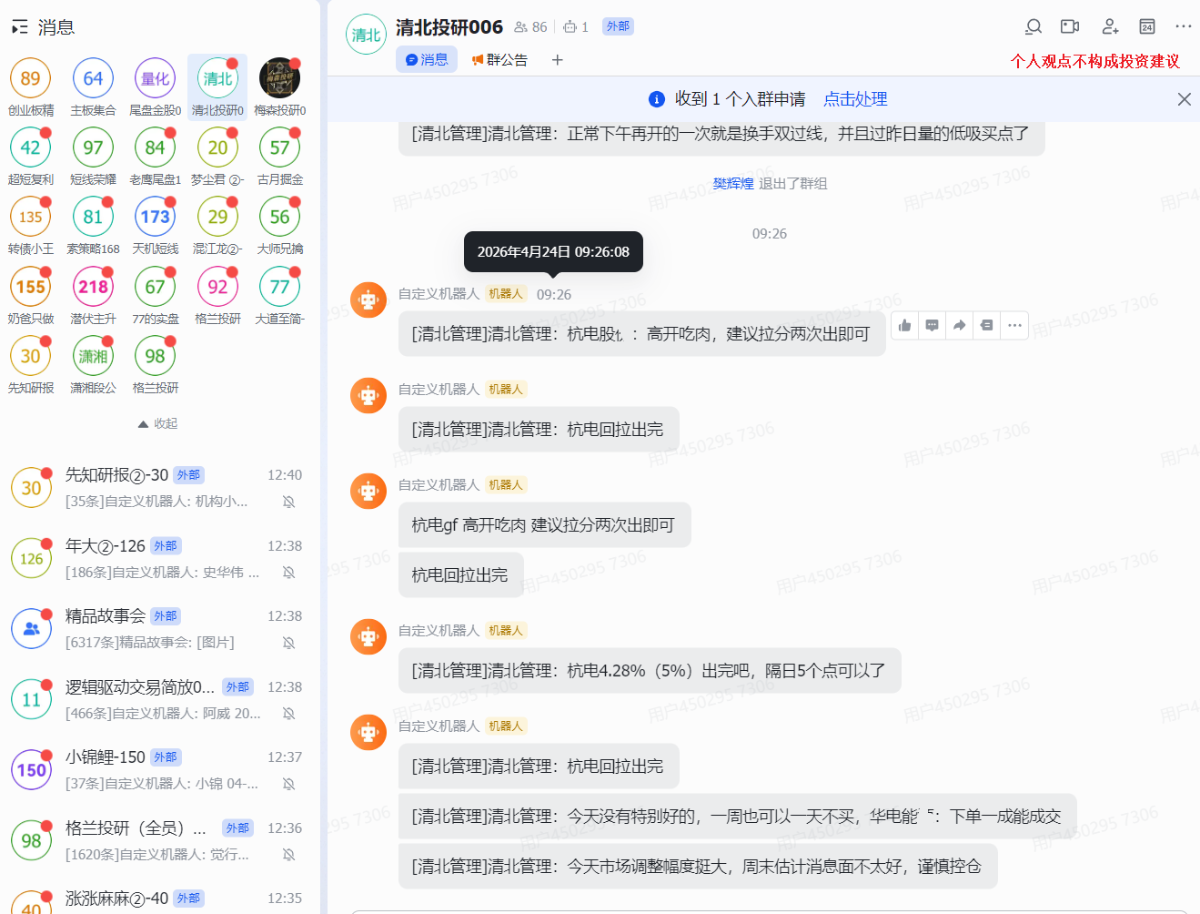The image size is (1200, 914).
Task: Collapse the pinned chats with 收起
Action: pyautogui.click(x=158, y=424)
